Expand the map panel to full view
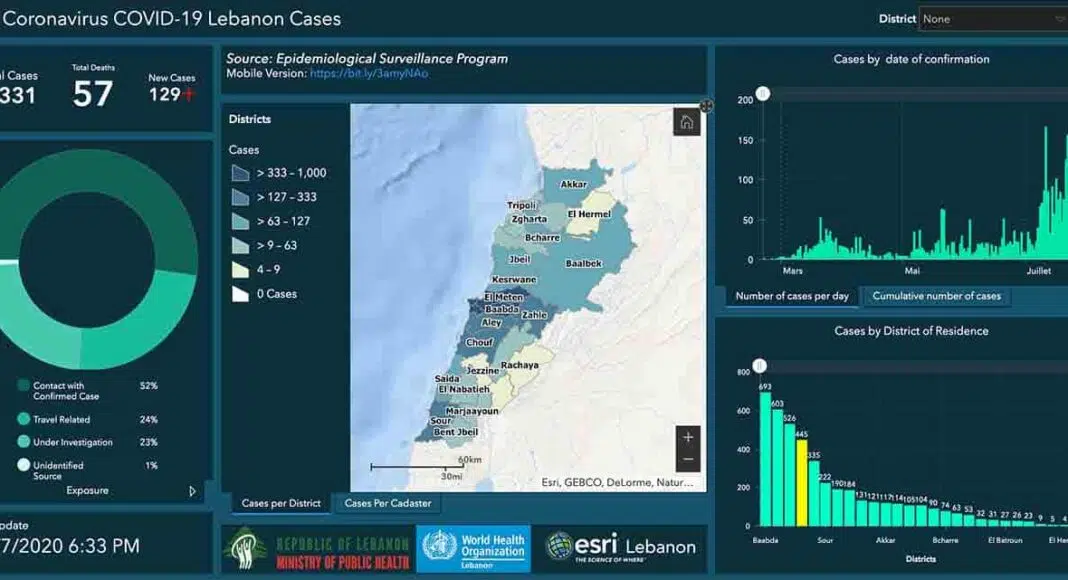This screenshot has width=1068, height=580. tap(706, 106)
